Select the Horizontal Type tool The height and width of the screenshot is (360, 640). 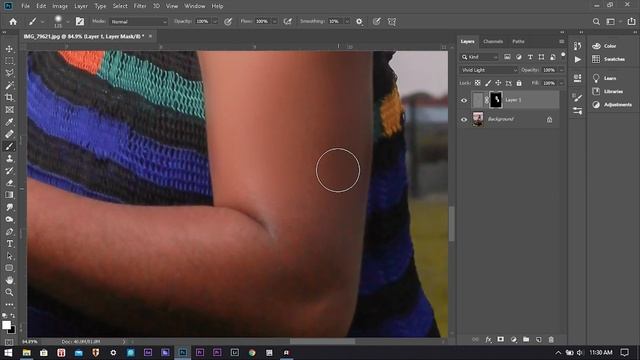[9, 244]
